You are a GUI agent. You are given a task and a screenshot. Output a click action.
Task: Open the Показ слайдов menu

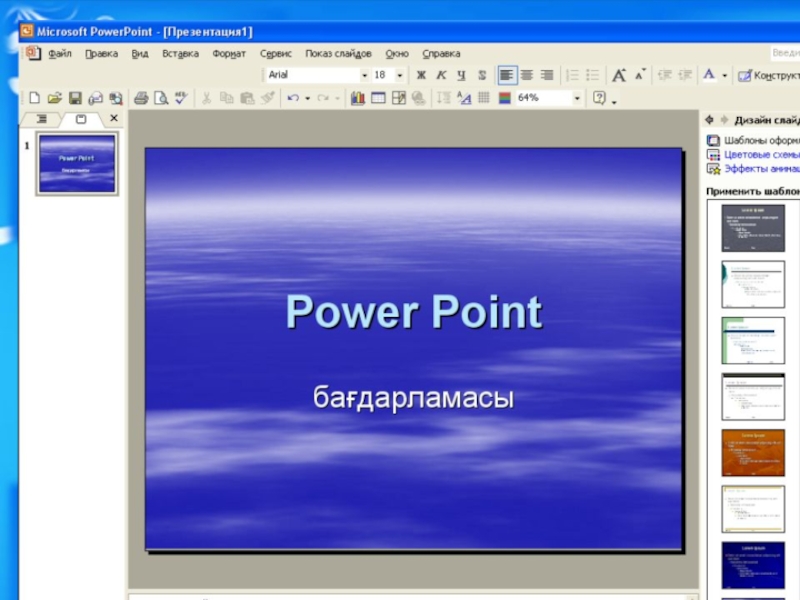tap(338, 54)
